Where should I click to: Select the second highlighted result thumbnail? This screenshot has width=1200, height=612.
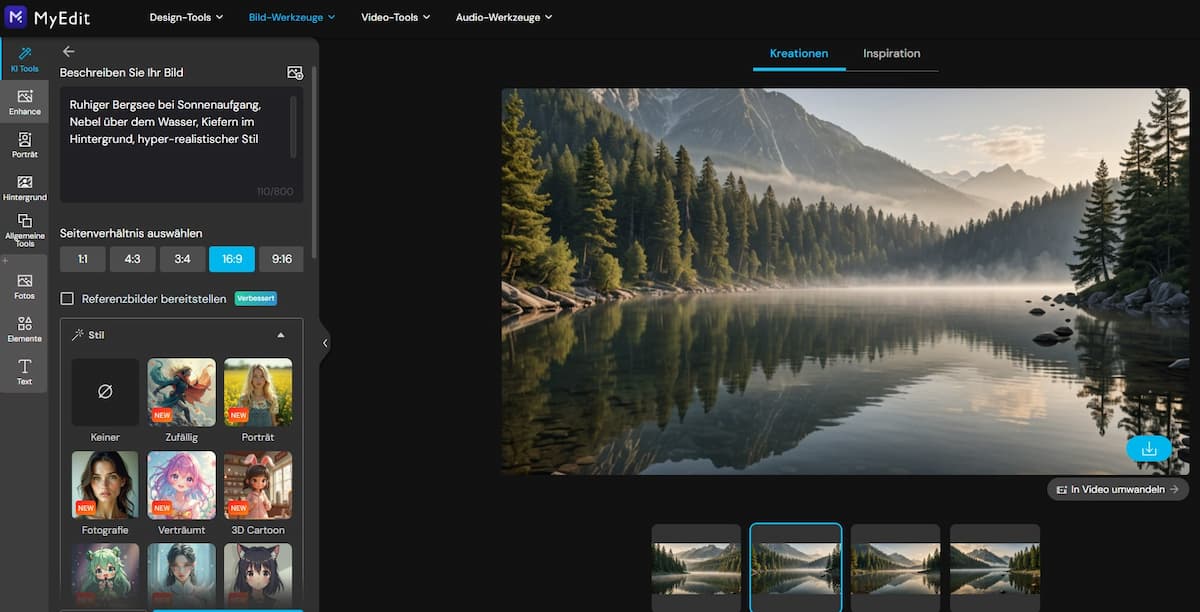pos(796,566)
